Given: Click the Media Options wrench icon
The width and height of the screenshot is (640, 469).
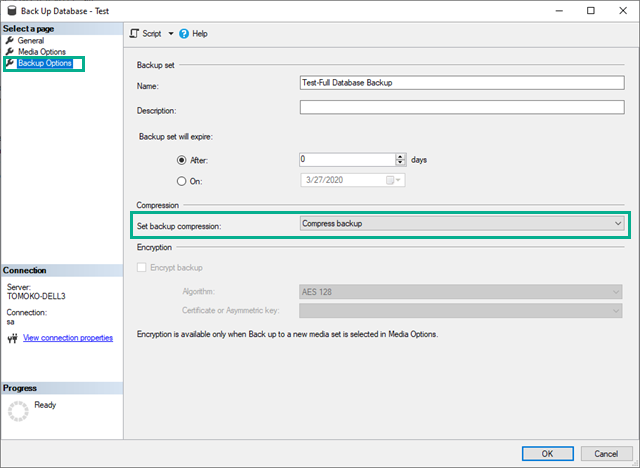Looking at the screenshot, I should pos(10,51).
